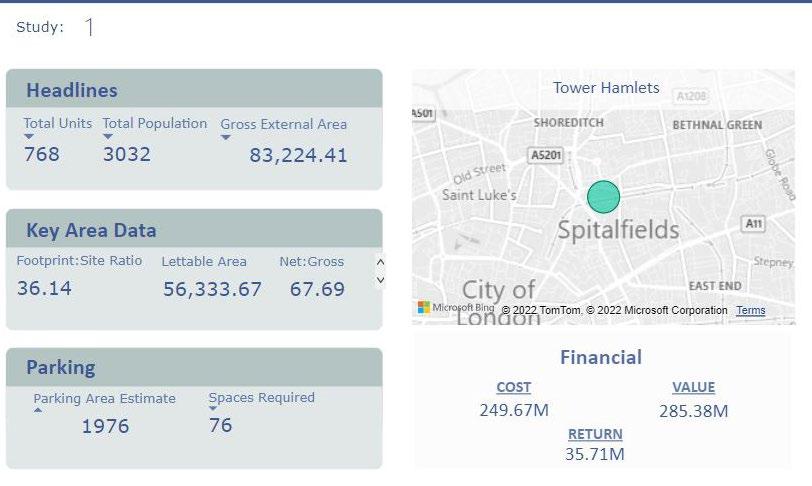Click the COST heading link

click(x=513, y=387)
